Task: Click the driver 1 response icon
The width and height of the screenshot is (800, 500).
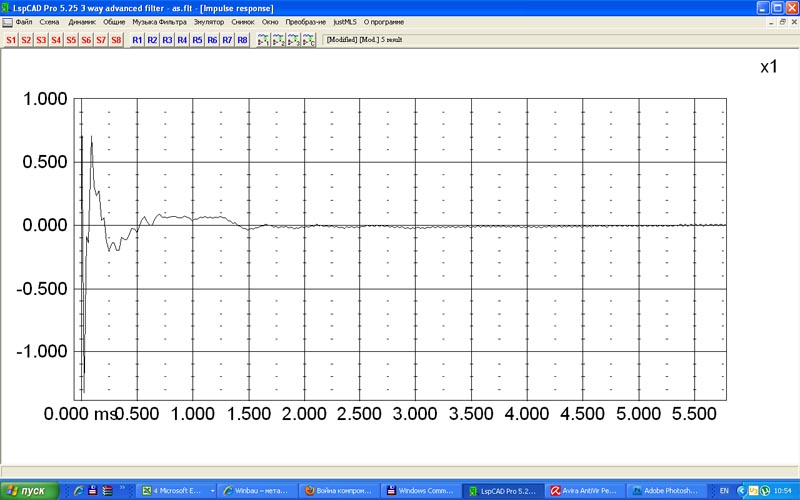Action: click(263, 40)
